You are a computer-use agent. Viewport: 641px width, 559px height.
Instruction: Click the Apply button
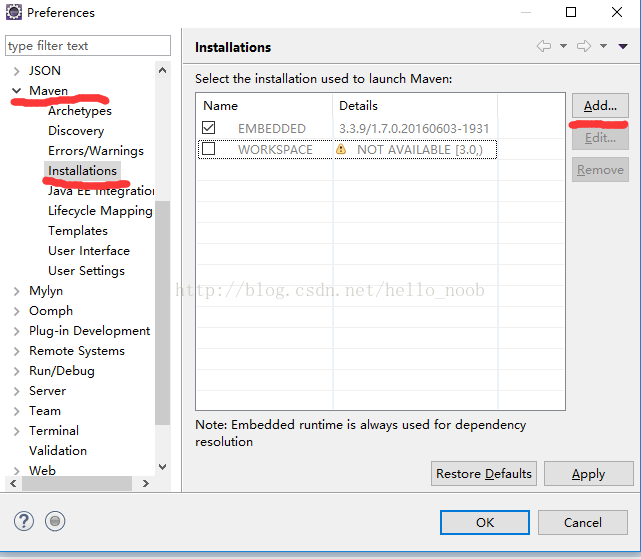coord(588,474)
